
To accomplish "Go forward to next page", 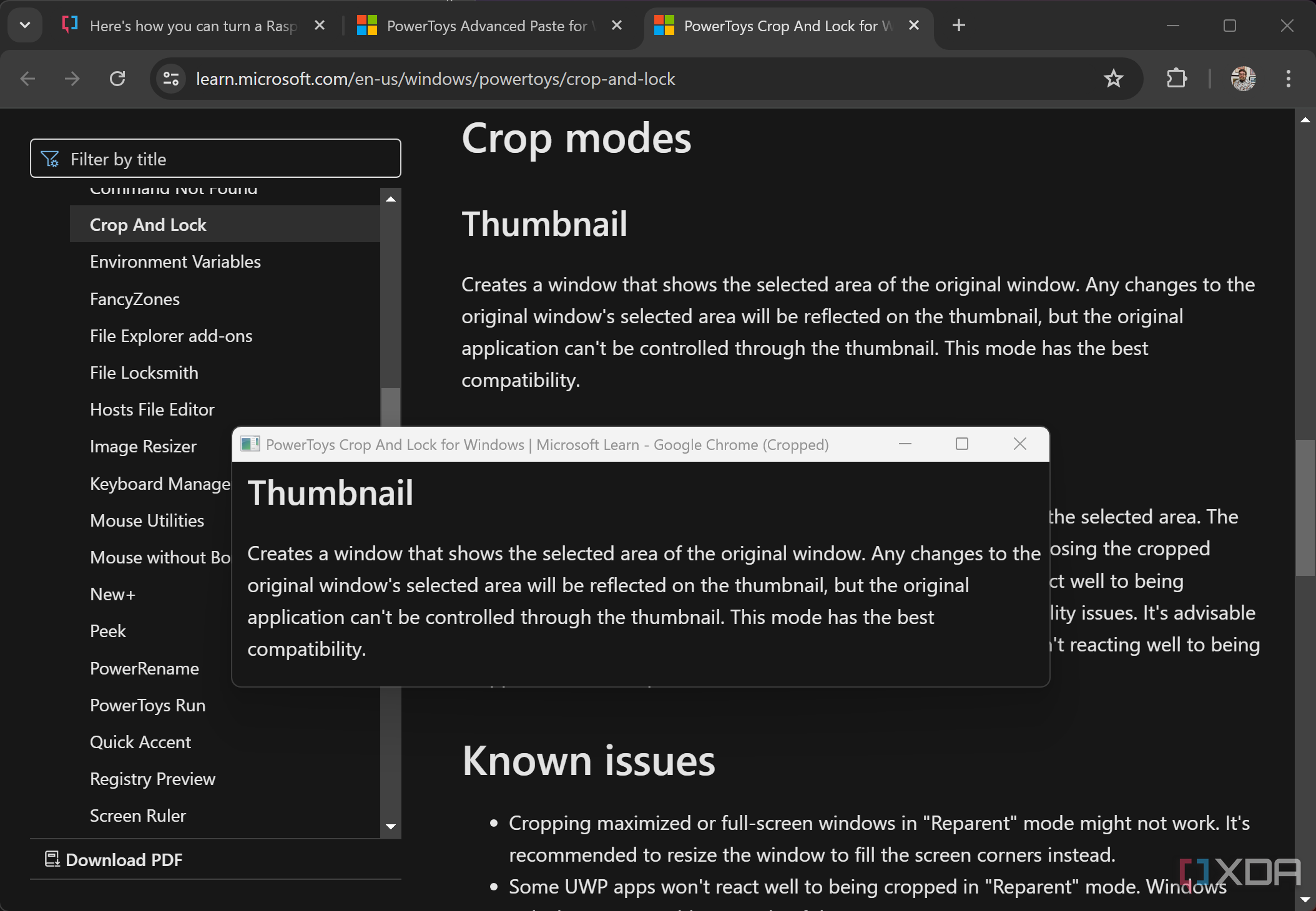I will tap(72, 79).
